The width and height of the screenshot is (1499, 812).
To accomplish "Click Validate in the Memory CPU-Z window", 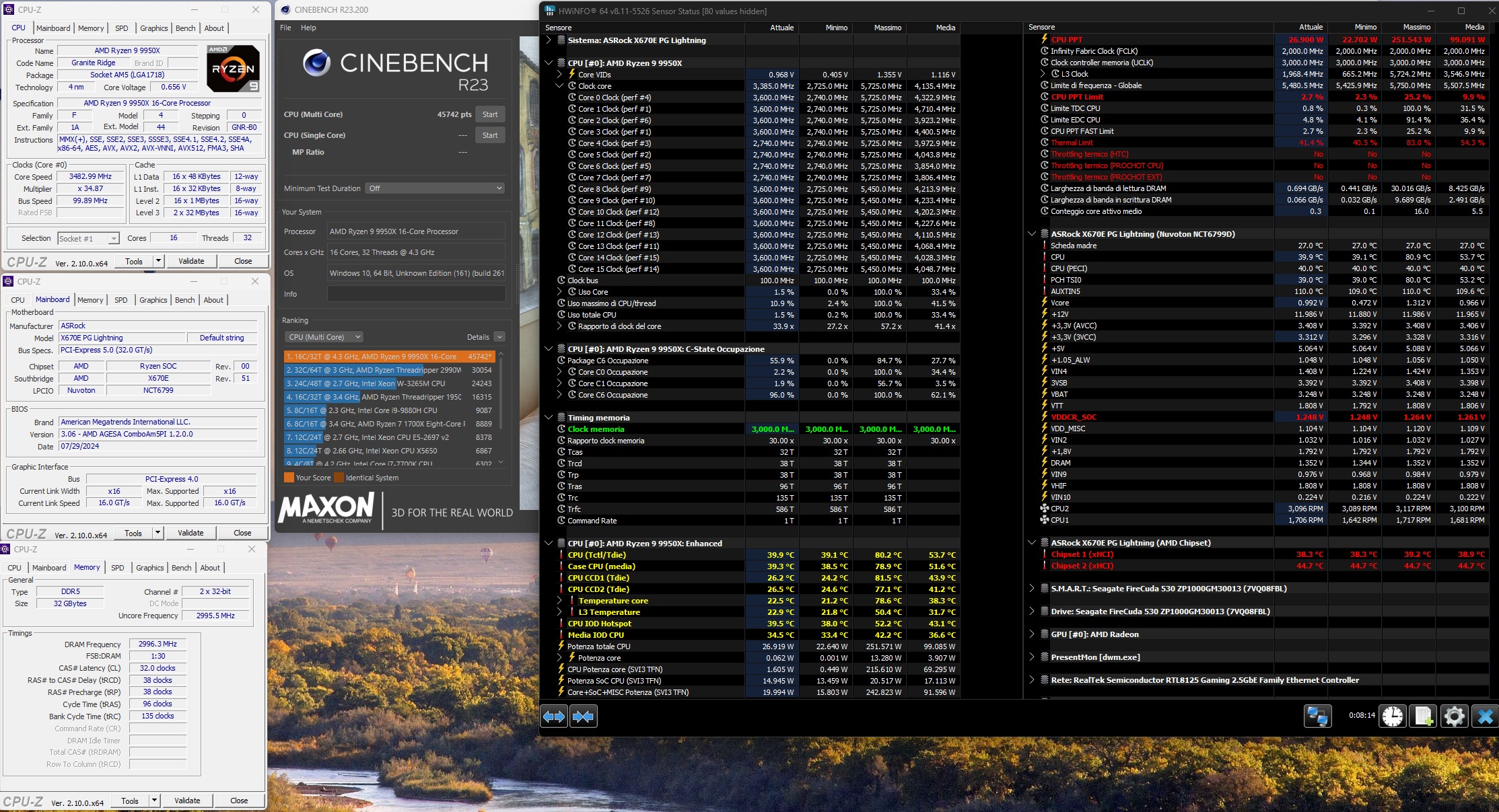I will click(187, 801).
